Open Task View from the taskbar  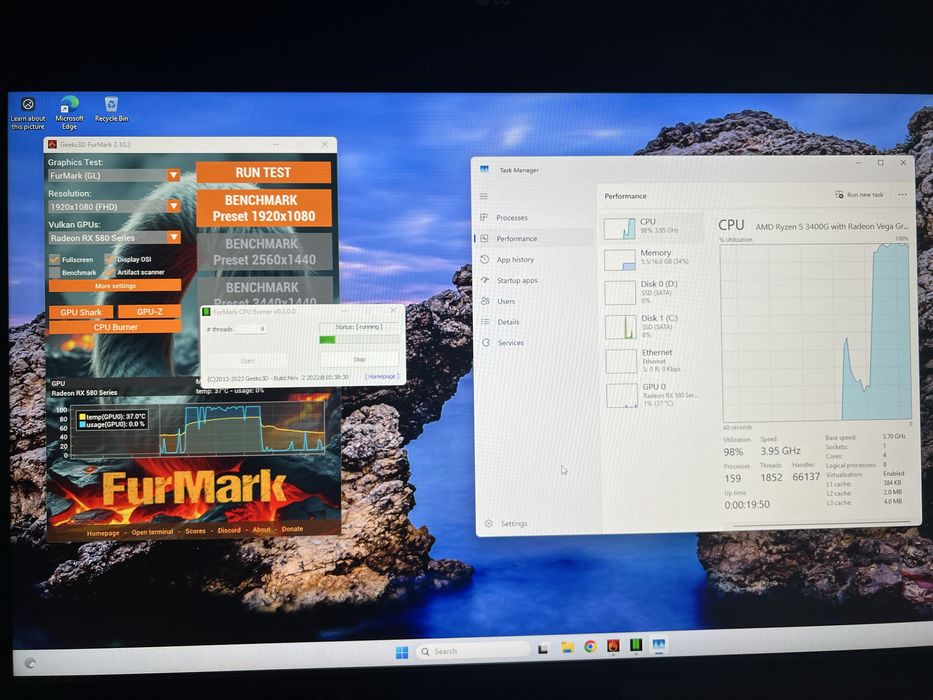pos(543,649)
